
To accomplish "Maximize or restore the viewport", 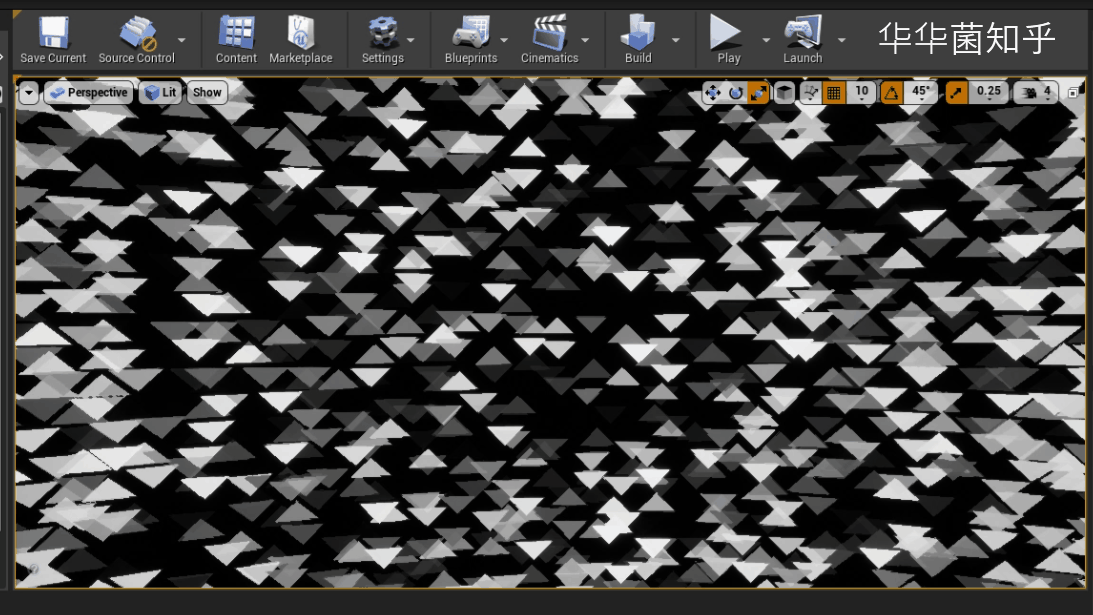I will tap(1073, 92).
